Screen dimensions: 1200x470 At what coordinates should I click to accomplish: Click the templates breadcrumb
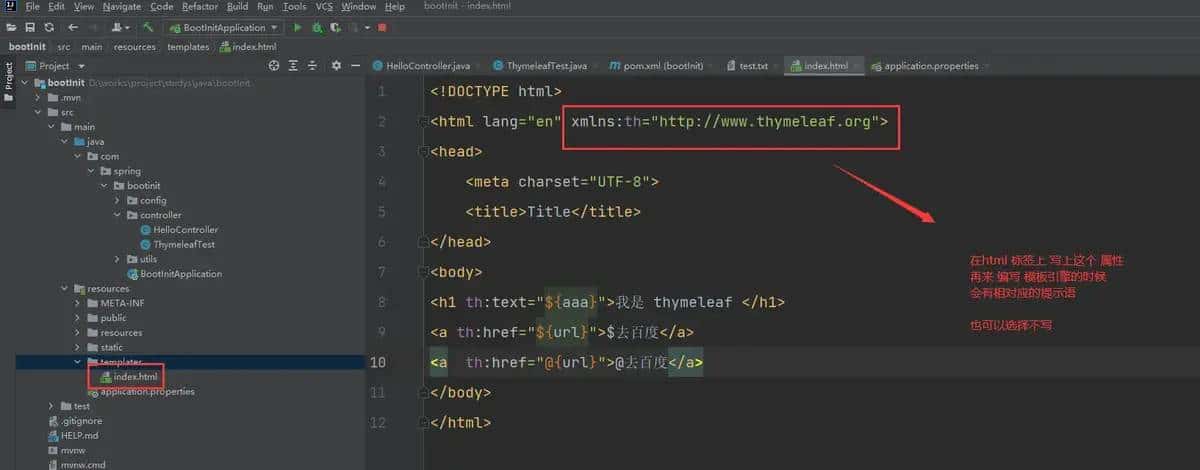(x=188, y=46)
